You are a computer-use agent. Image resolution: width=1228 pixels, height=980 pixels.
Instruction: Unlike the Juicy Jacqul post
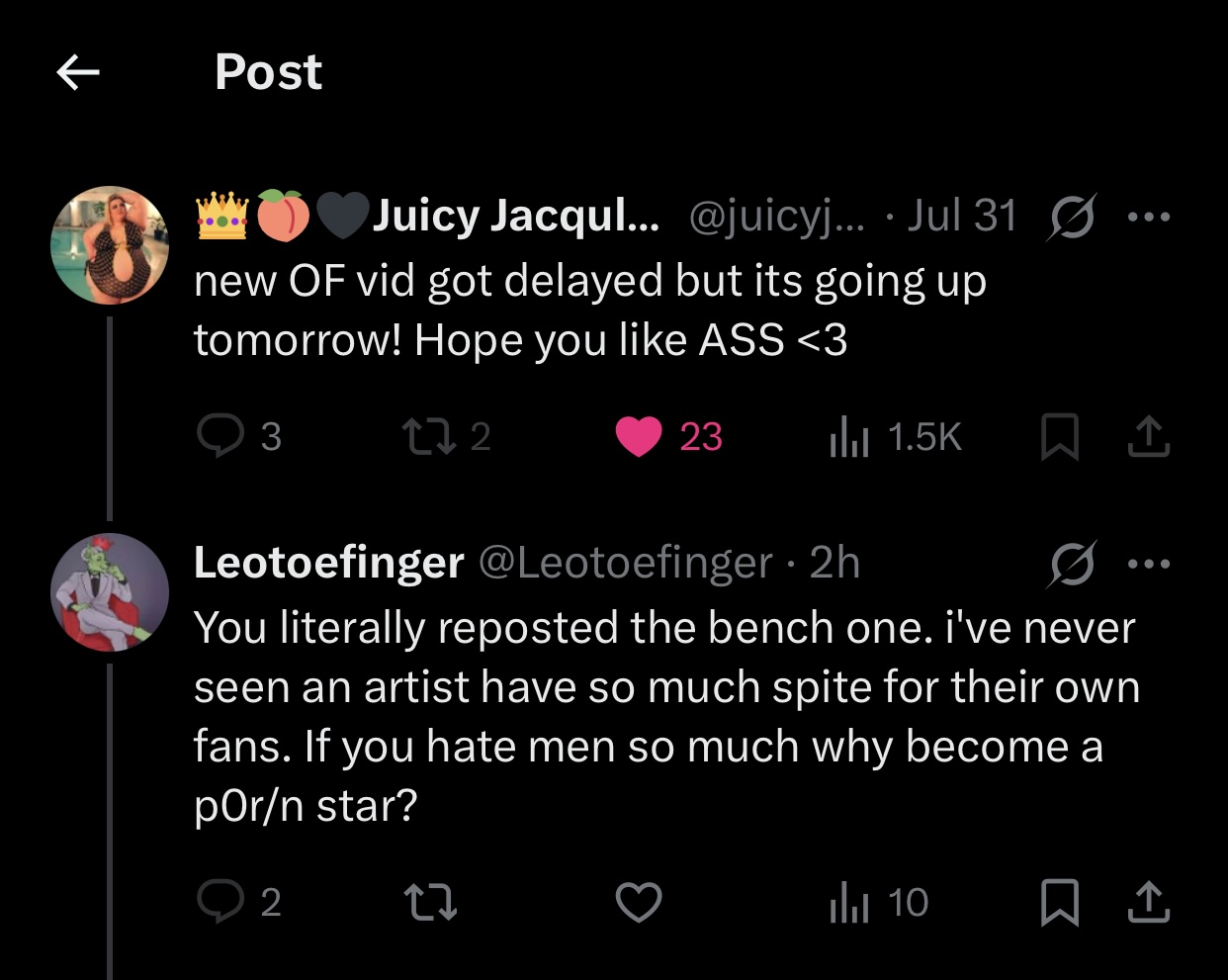pyautogui.click(x=639, y=436)
